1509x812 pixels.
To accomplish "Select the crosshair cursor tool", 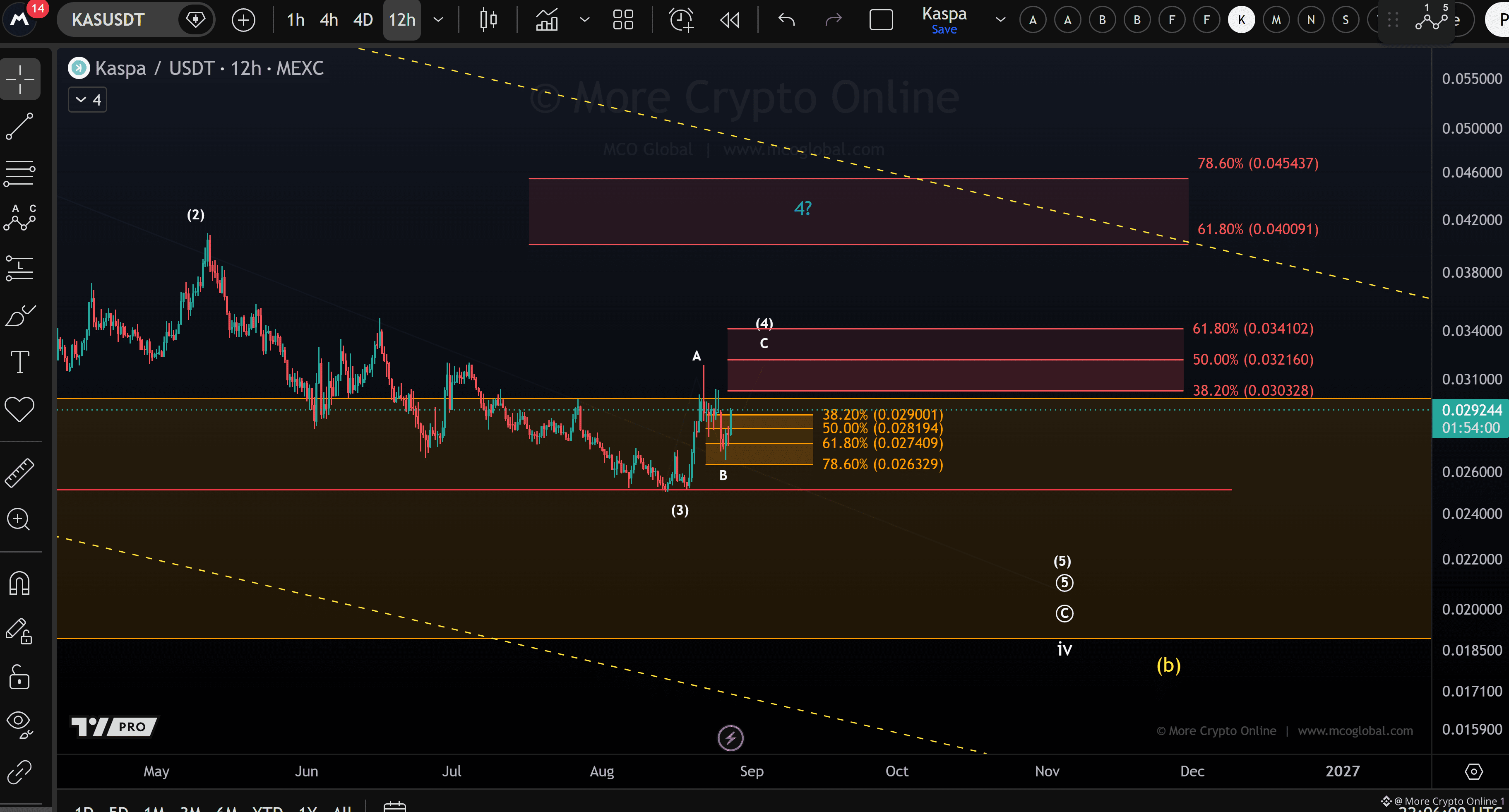I will [x=20, y=79].
